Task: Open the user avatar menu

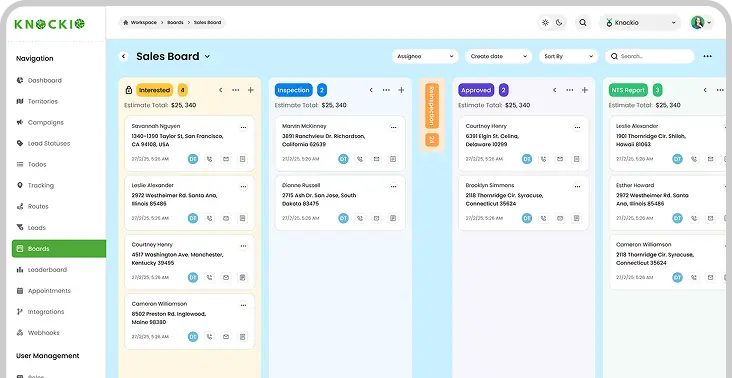Action: (702, 22)
